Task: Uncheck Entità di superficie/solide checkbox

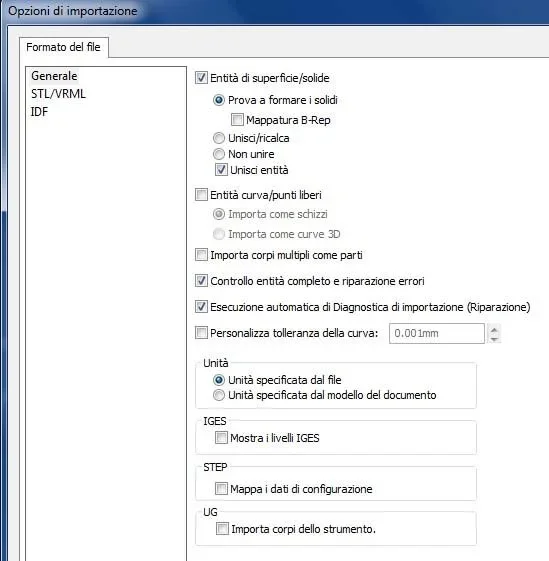Action: click(201, 78)
